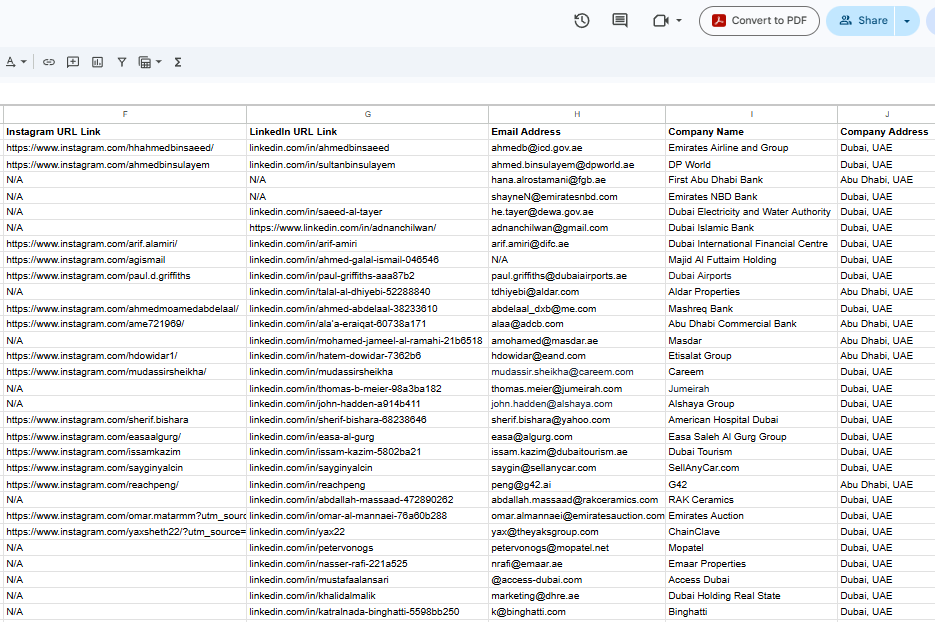Expand the table views dropdown arrow

pos(159,62)
